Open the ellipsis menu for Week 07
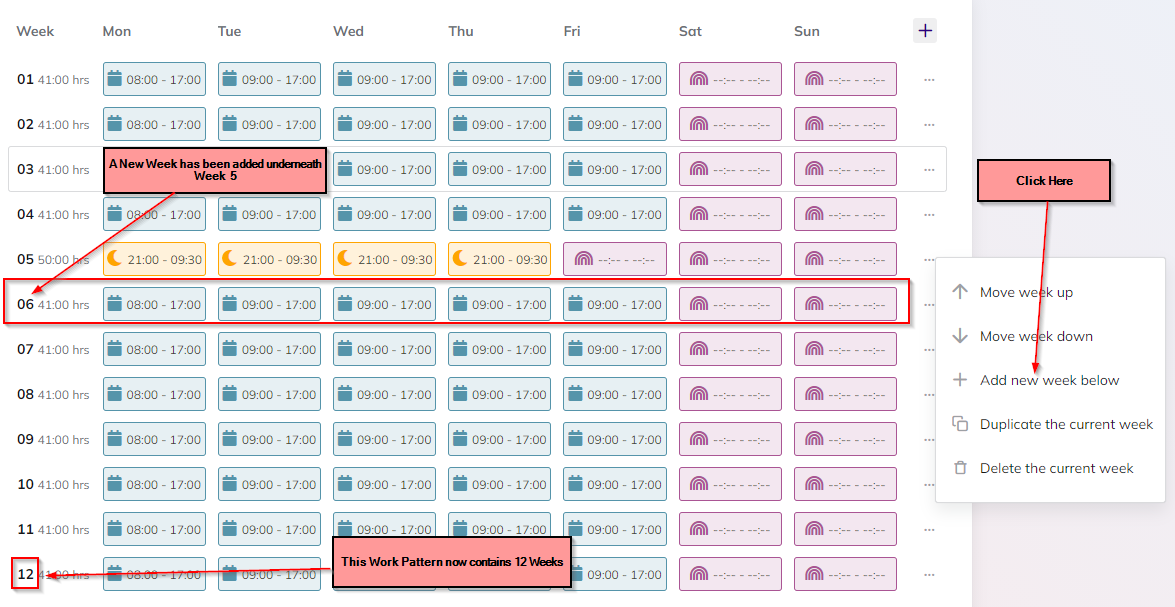Screen dimensions: 1175x607 tap(928, 349)
